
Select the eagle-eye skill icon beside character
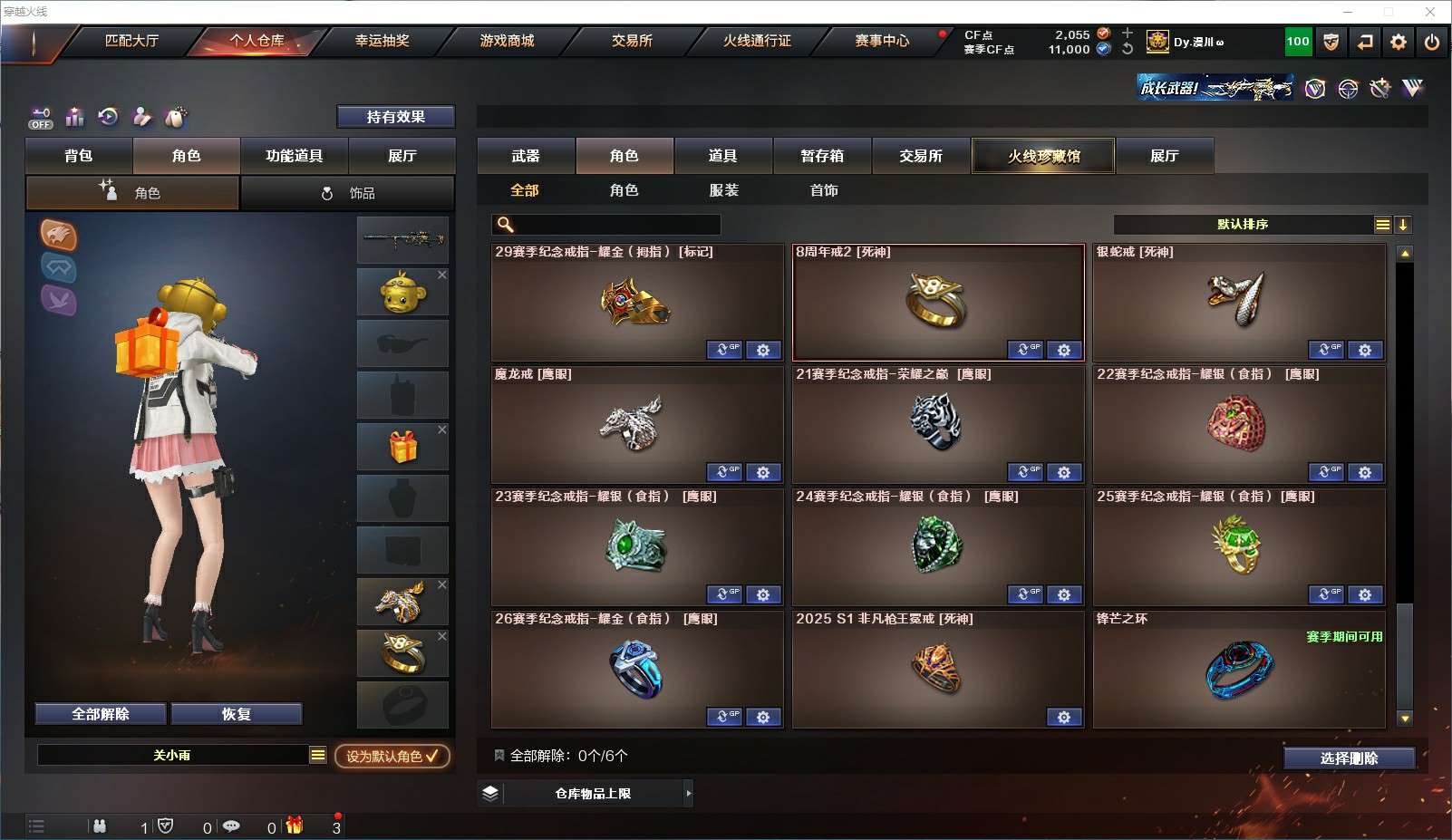59,235
